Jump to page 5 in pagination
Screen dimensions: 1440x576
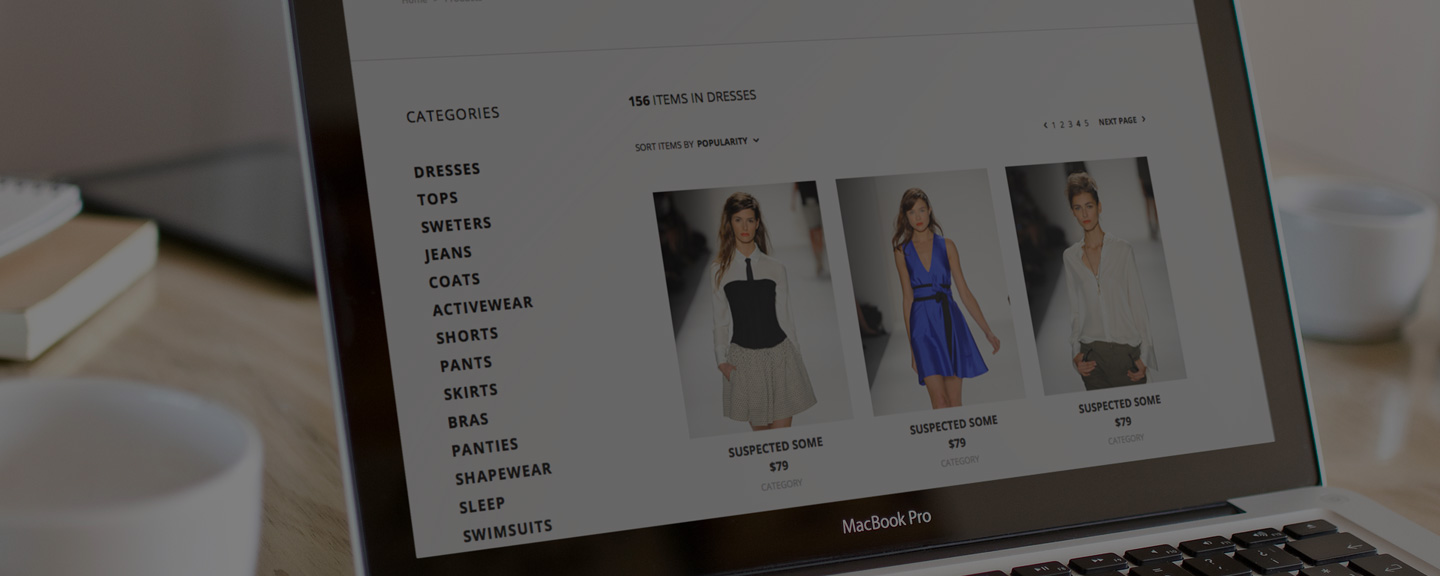[x=1086, y=123]
